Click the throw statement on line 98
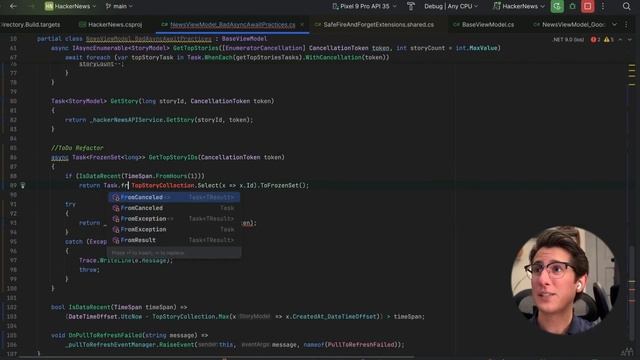 89,270
